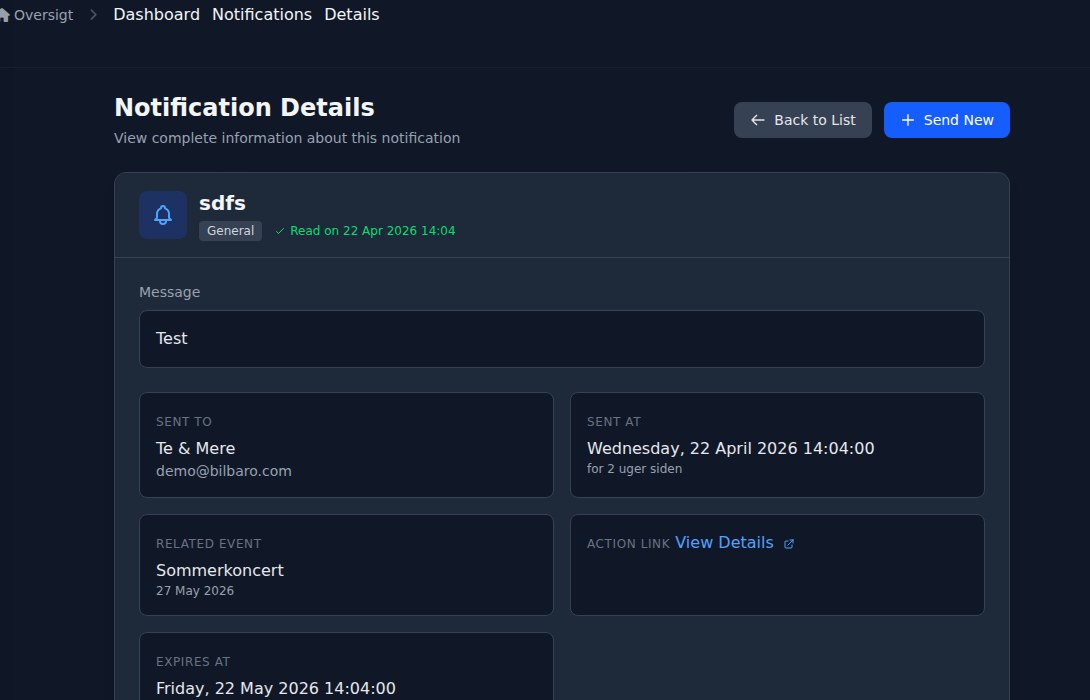Click the external link icon after View Details
Viewport: 1090px width, 700px height.
point(789,544)
